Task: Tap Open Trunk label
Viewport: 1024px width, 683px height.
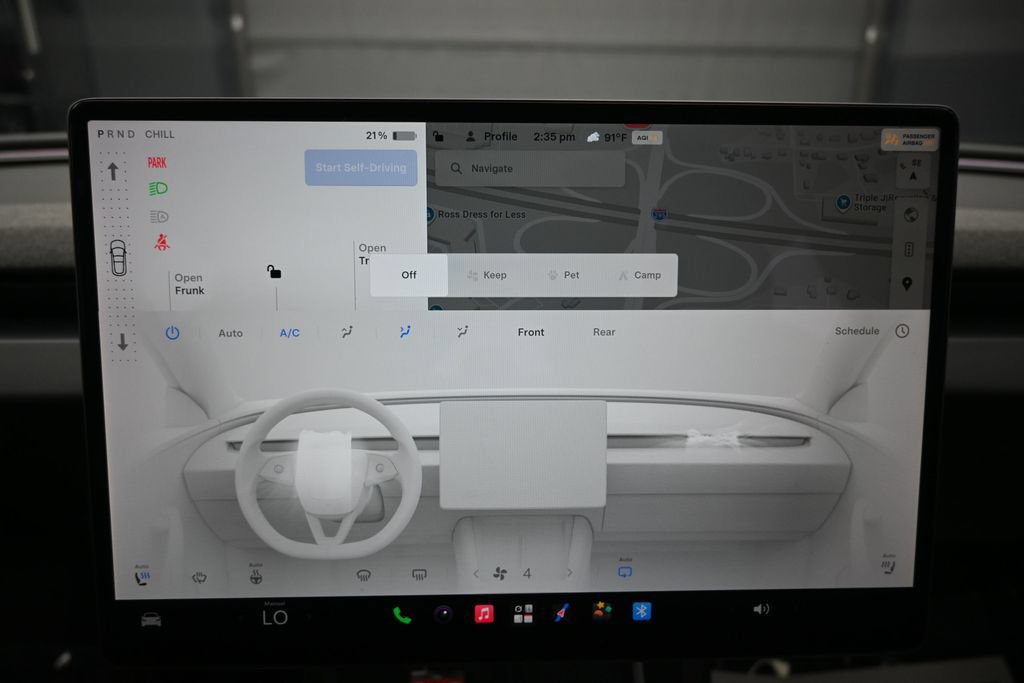Action: 372,254
